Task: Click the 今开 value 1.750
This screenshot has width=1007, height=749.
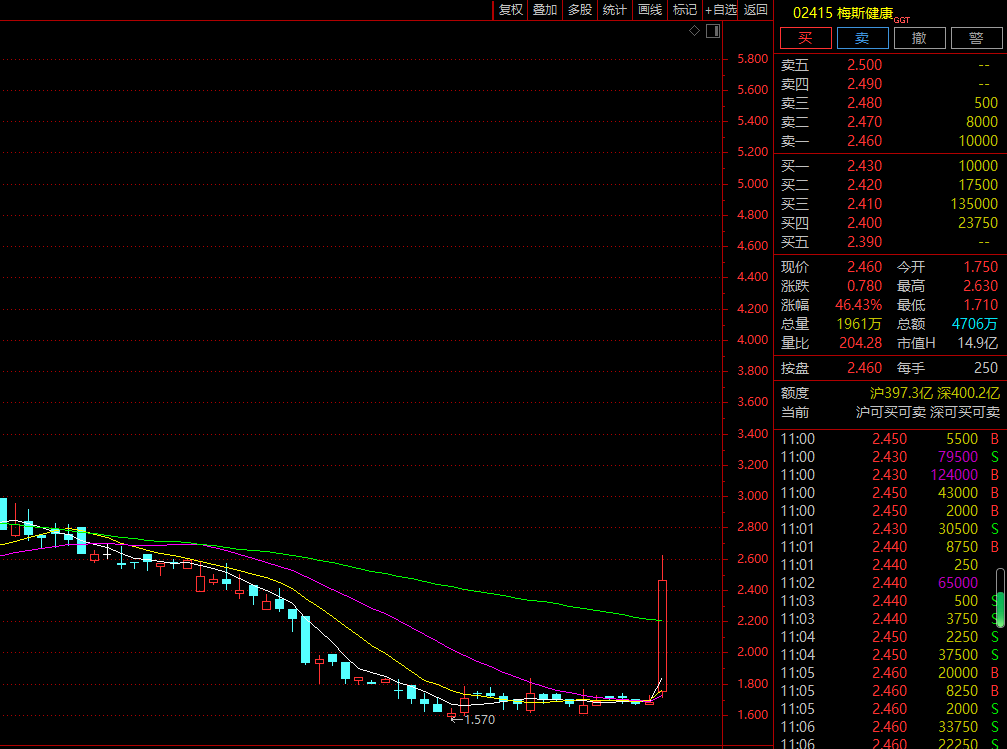Action: pos(980,267)
